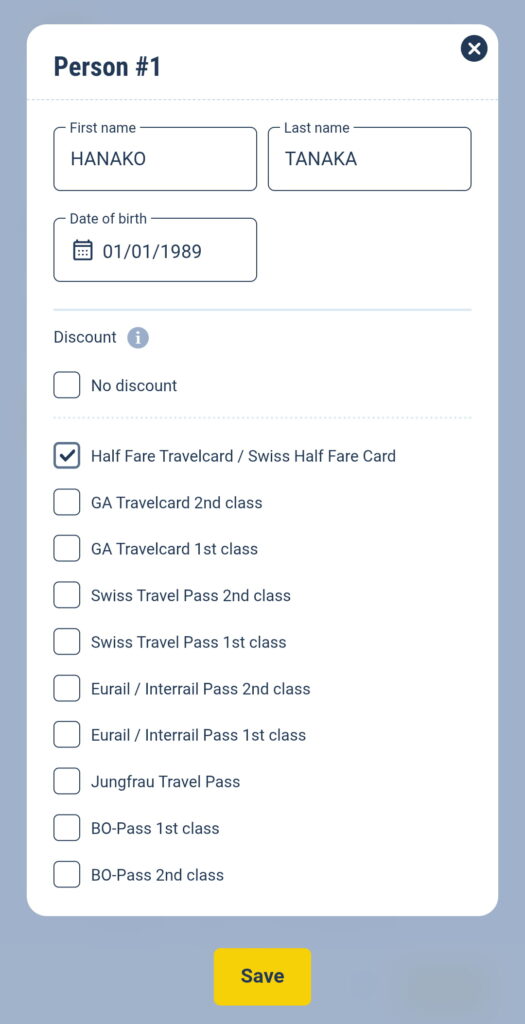The width and height of the screenshot is (525, 1024).
Task: Check Swiss Travel Pass 1st class
Action: click(67, 642)
